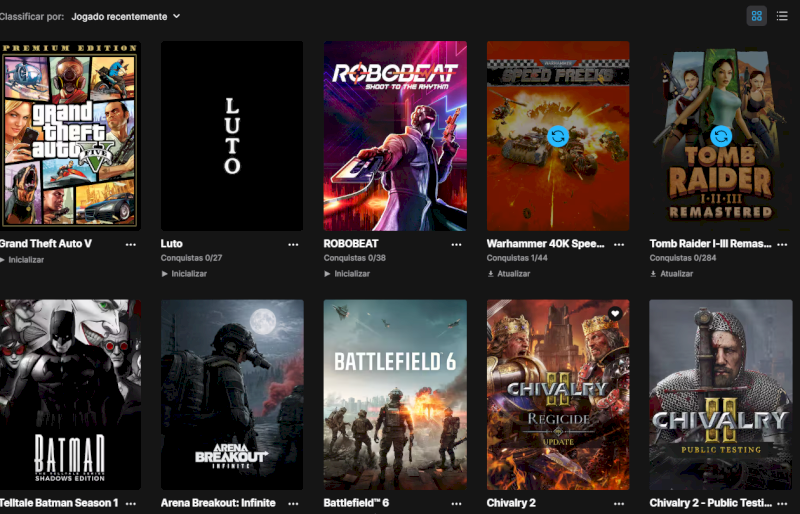Open more options for Battlefield 6
Image resolution: width=800 pixels, height=514 pixels.
tap(456, 504)
